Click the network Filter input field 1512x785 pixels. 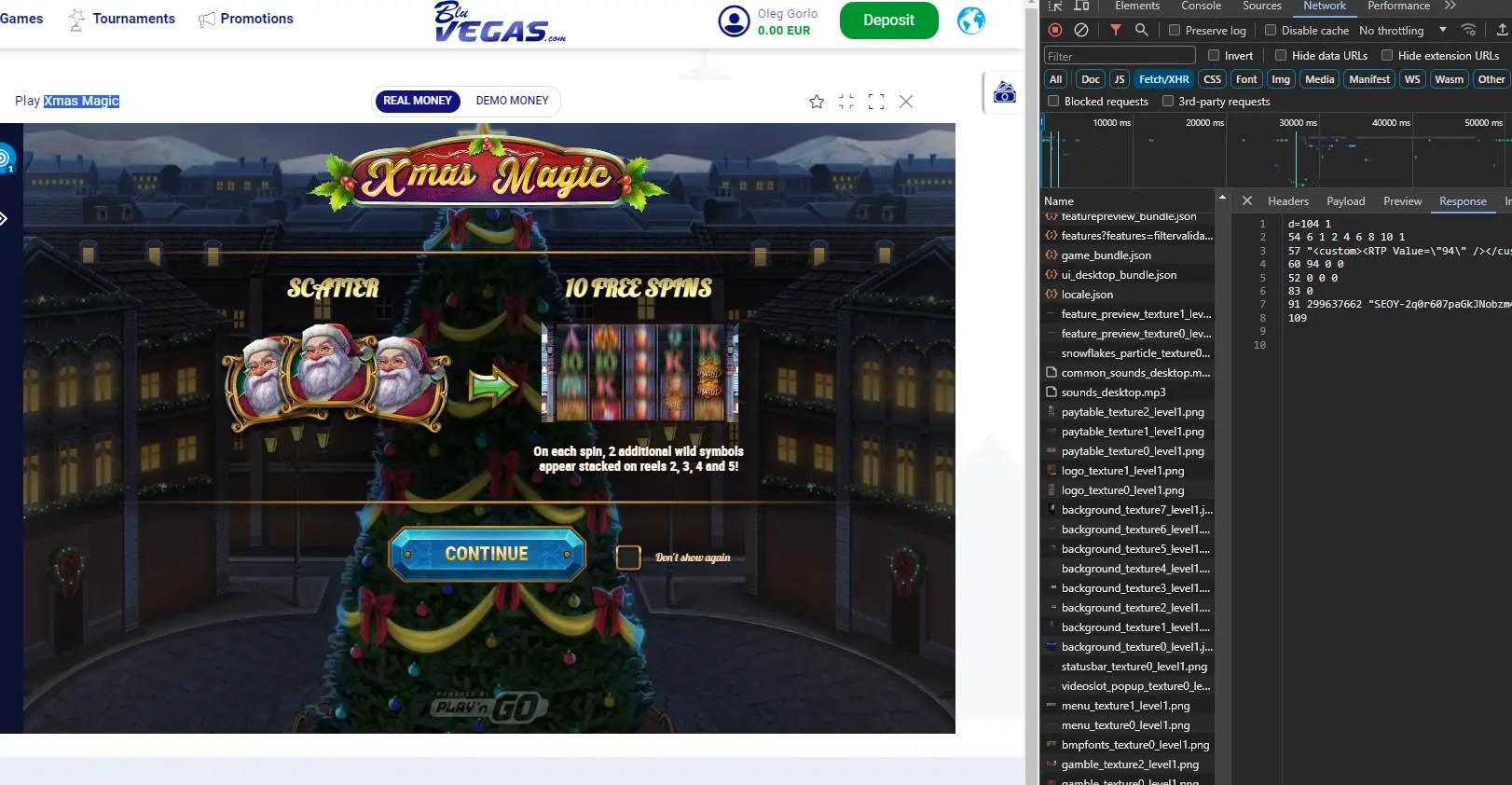point(1120,56)
